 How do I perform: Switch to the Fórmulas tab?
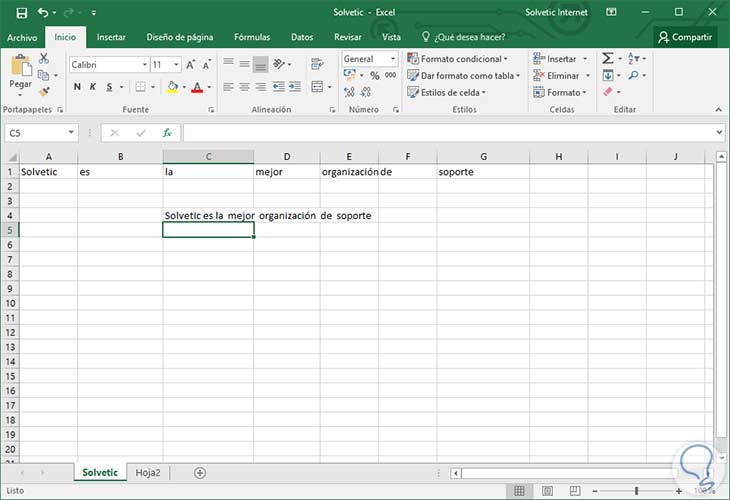[252, 37]
